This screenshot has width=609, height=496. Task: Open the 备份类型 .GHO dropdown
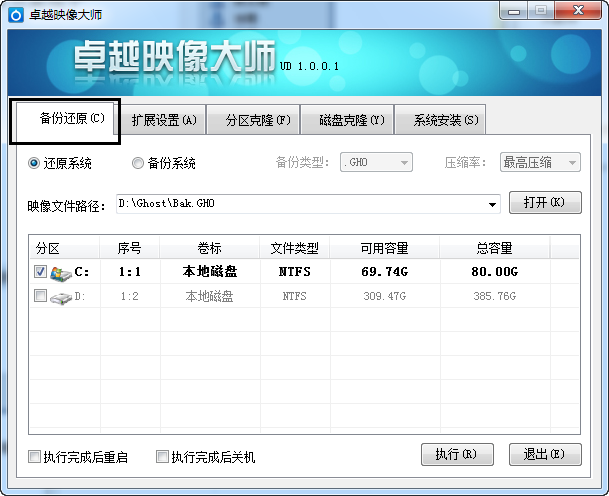point(376,162)
